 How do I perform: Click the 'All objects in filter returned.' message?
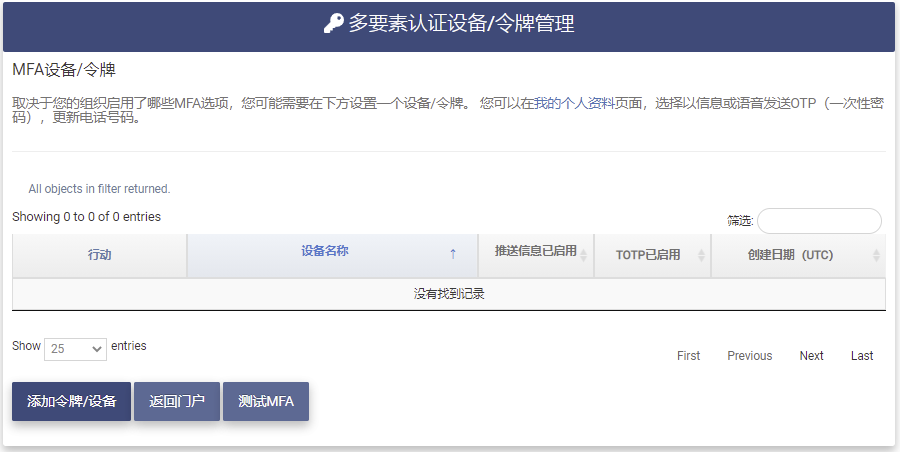[99, 189]
